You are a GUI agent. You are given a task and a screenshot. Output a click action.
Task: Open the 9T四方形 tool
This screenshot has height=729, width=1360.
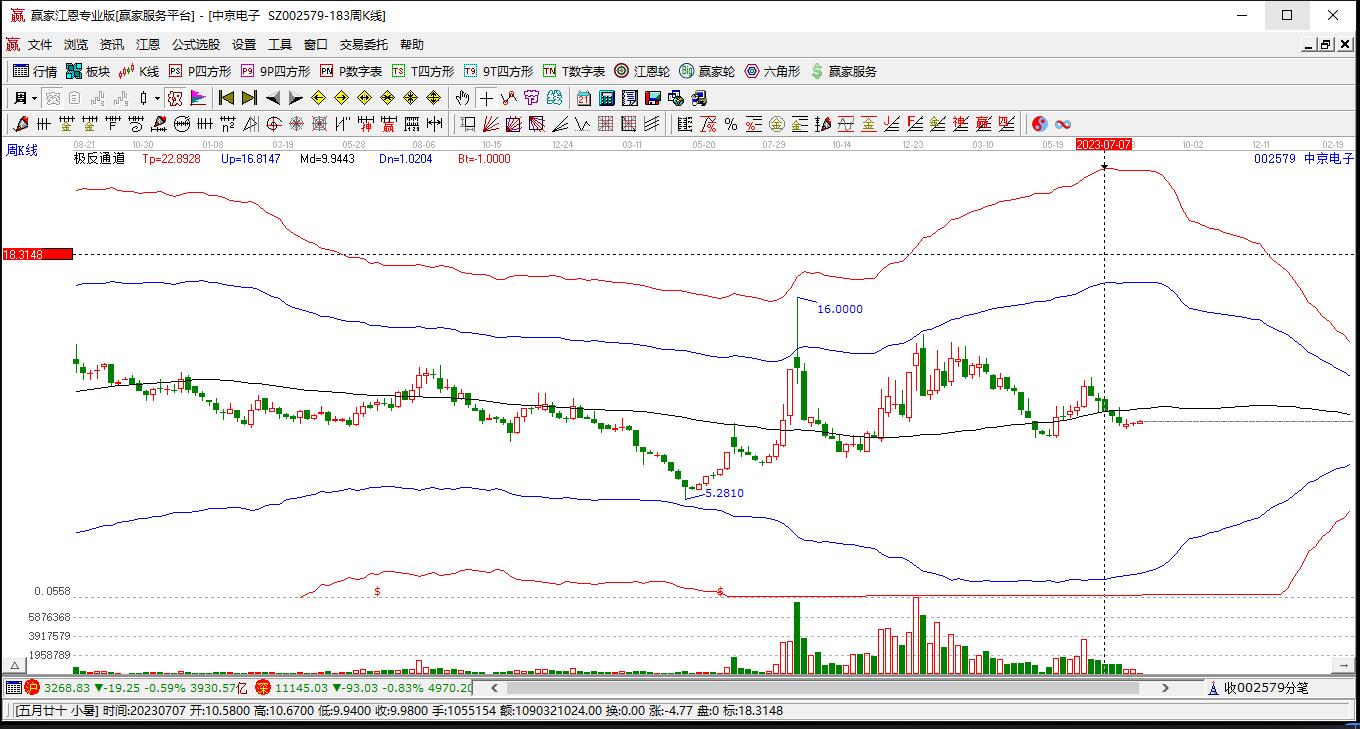pyautogui.click(x=498, y=71)
